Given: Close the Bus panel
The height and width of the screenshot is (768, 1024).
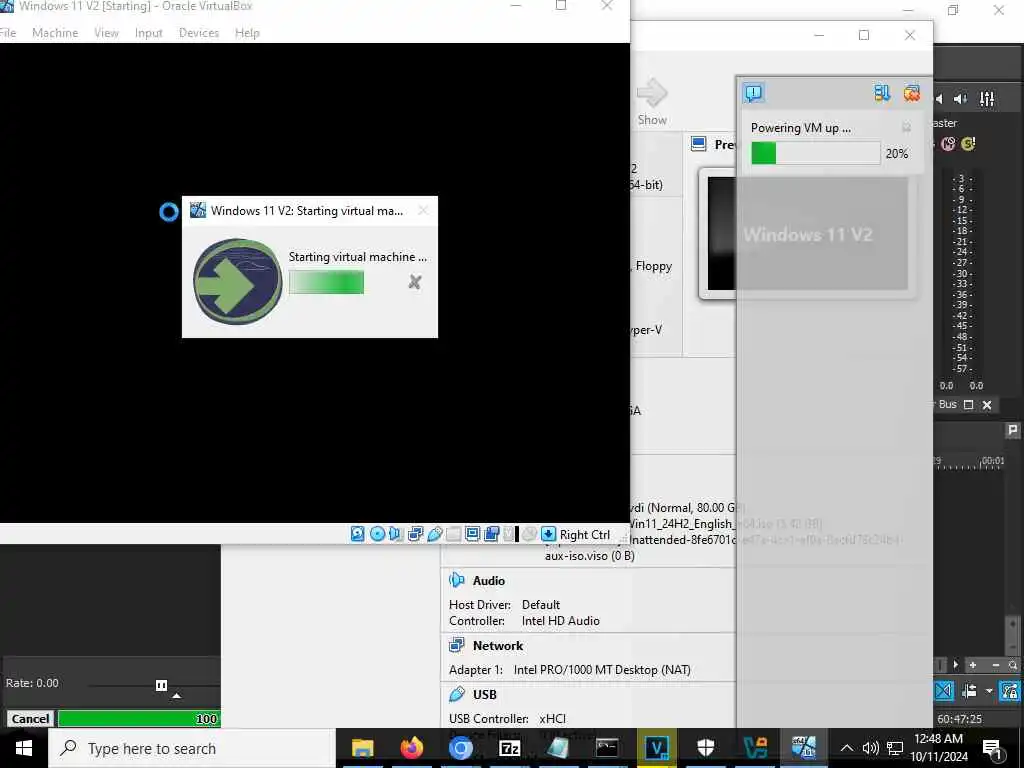Looking at the screenshot, I should tap(987, 405).
